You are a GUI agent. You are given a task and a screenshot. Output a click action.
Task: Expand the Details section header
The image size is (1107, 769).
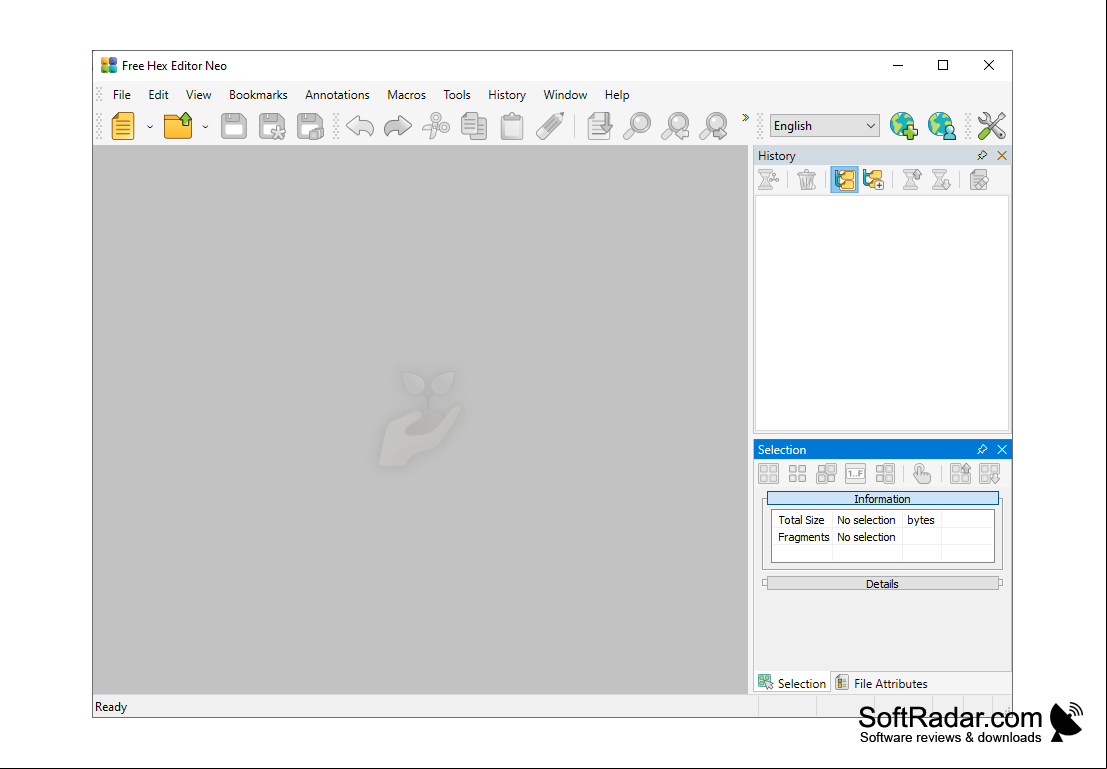point(882,583)
